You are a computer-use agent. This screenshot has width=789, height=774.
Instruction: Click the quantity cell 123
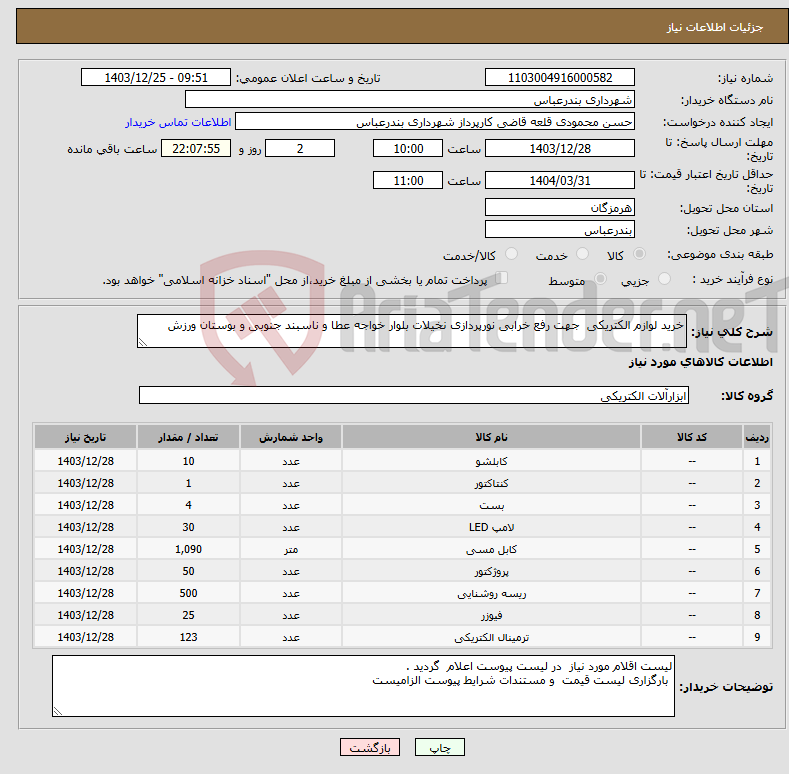pyautogui.click(x=188, y=637)
